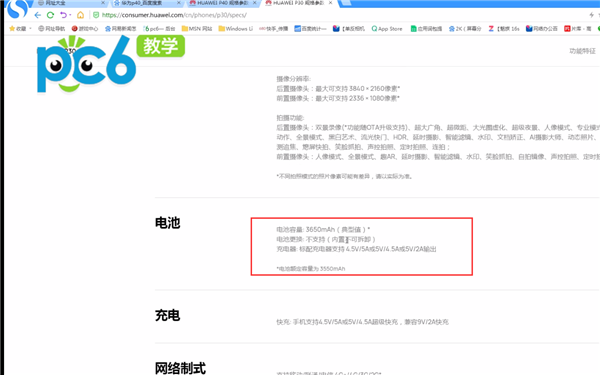The width and height of the screenshot is (600, 375).
Task: Close the HUAWEI P40 tab
Action: 255,3
